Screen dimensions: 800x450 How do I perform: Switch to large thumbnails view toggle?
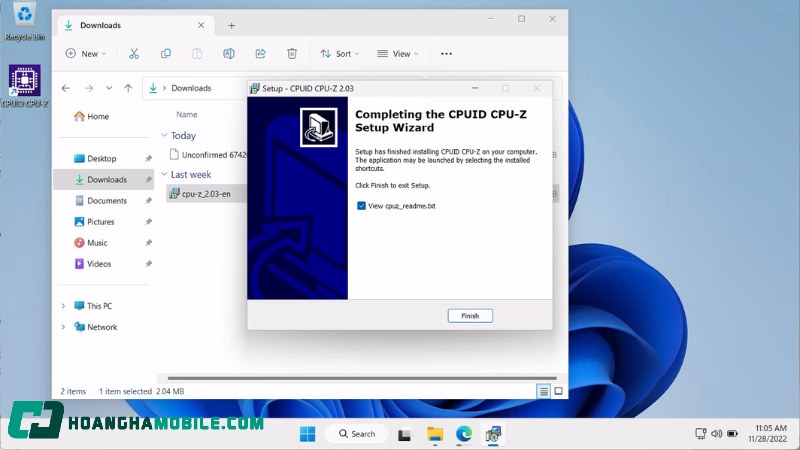tap(558, 391)
